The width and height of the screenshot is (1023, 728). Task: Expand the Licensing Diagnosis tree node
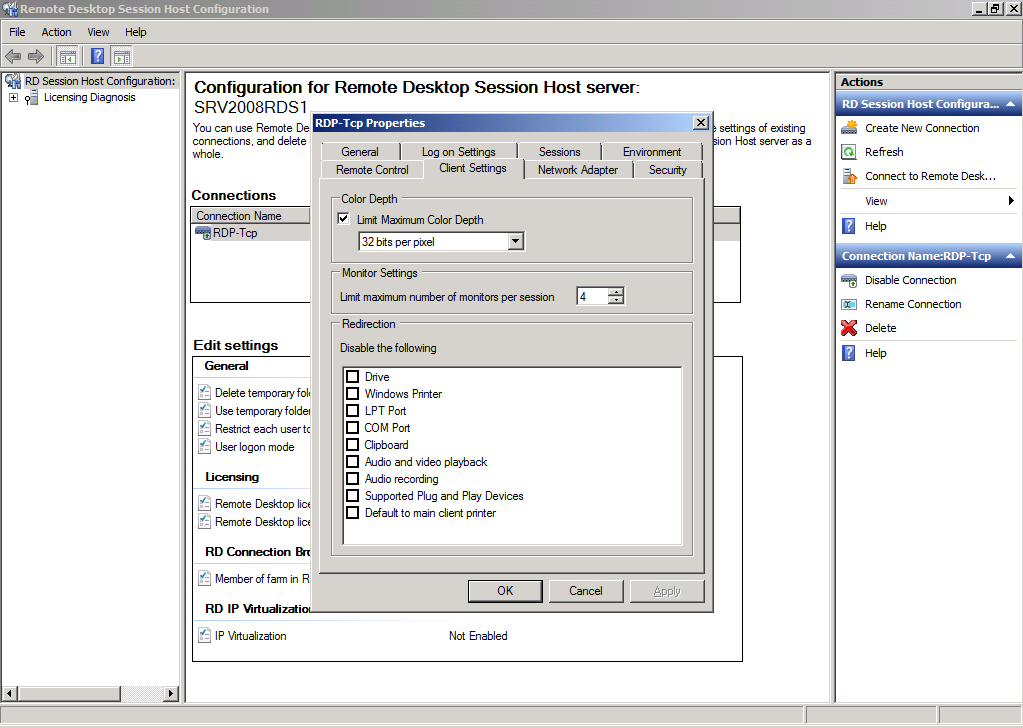click(x=13, y=98)
